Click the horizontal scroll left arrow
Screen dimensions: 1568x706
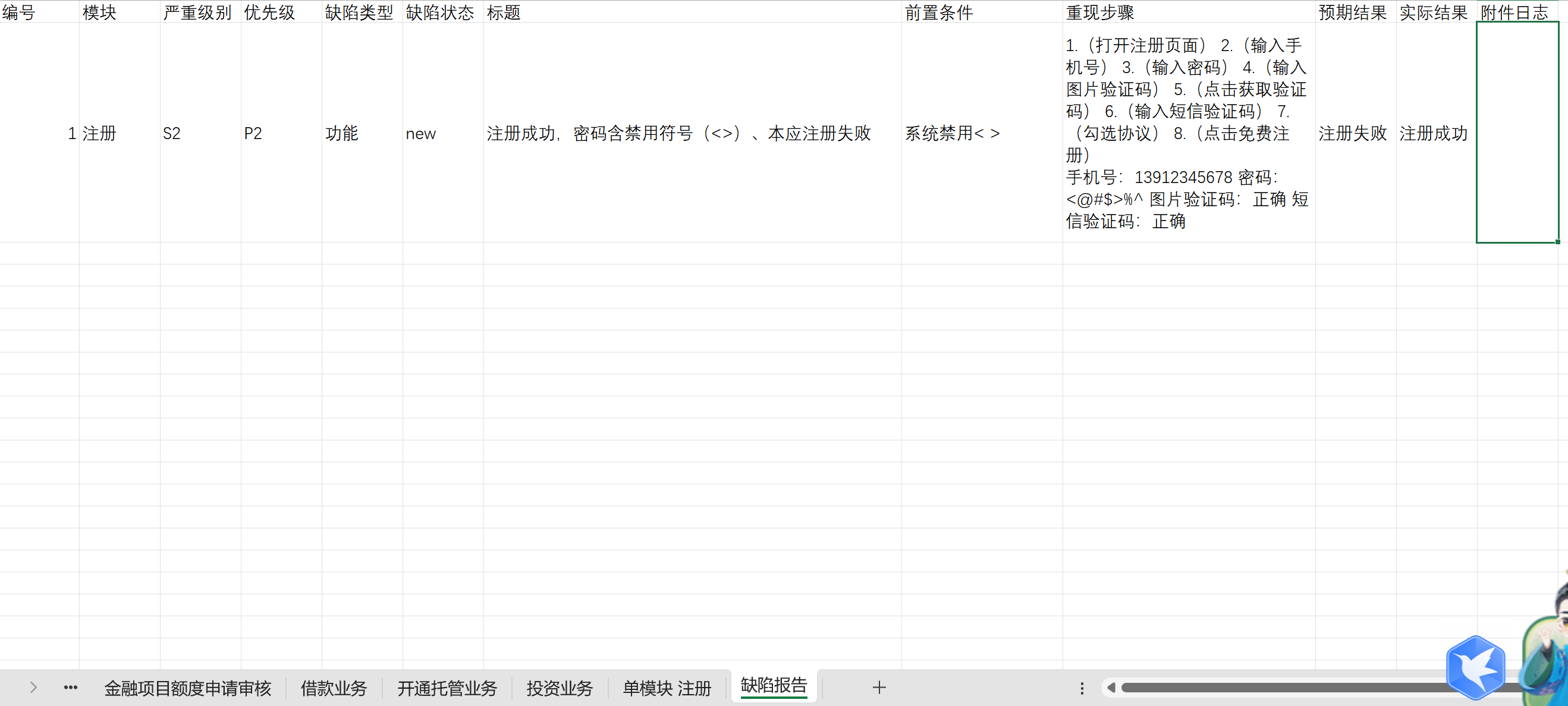[x=1111, y=688]
